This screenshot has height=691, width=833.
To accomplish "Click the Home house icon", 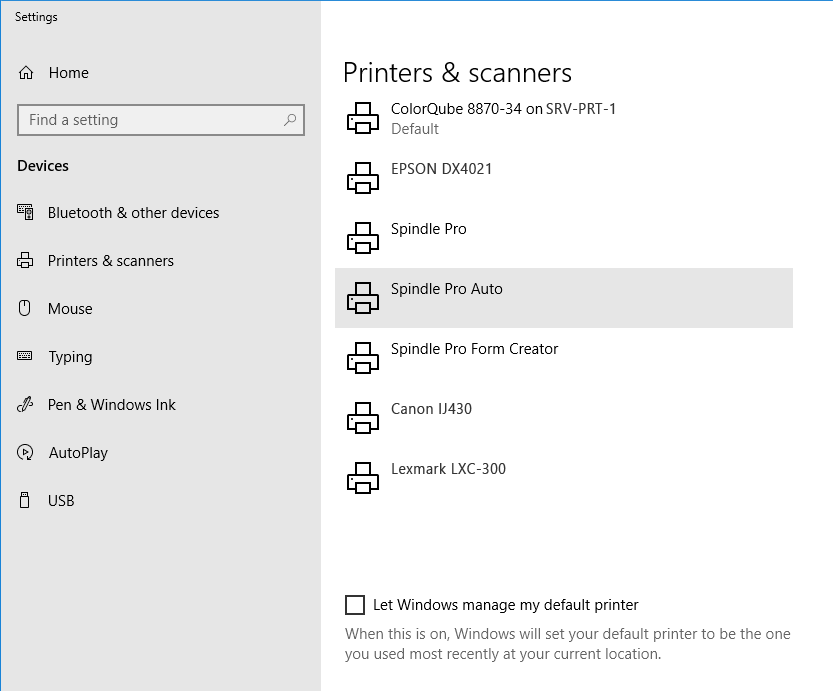I will (x=26, y=73).
